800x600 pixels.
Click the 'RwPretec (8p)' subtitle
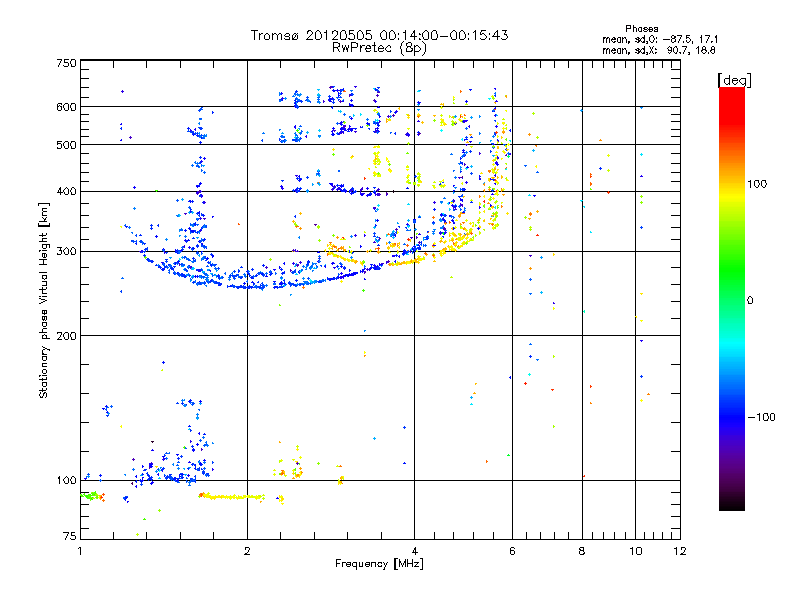pyautogui.click(x=379, y=48)
